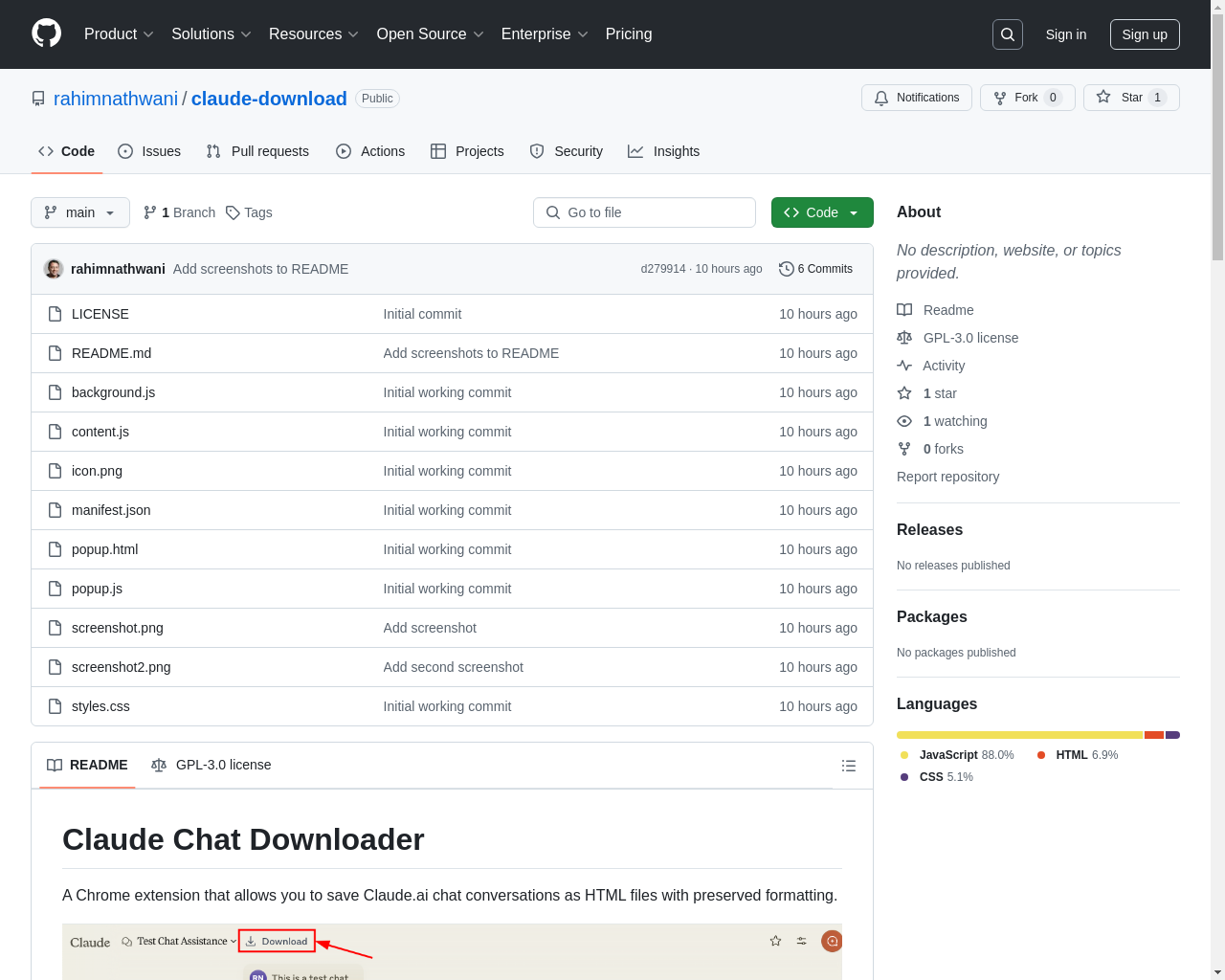This screenshot has width=1225, height=980.
Task: Click the HTML 6.9% language entry
Action: 1078,755
